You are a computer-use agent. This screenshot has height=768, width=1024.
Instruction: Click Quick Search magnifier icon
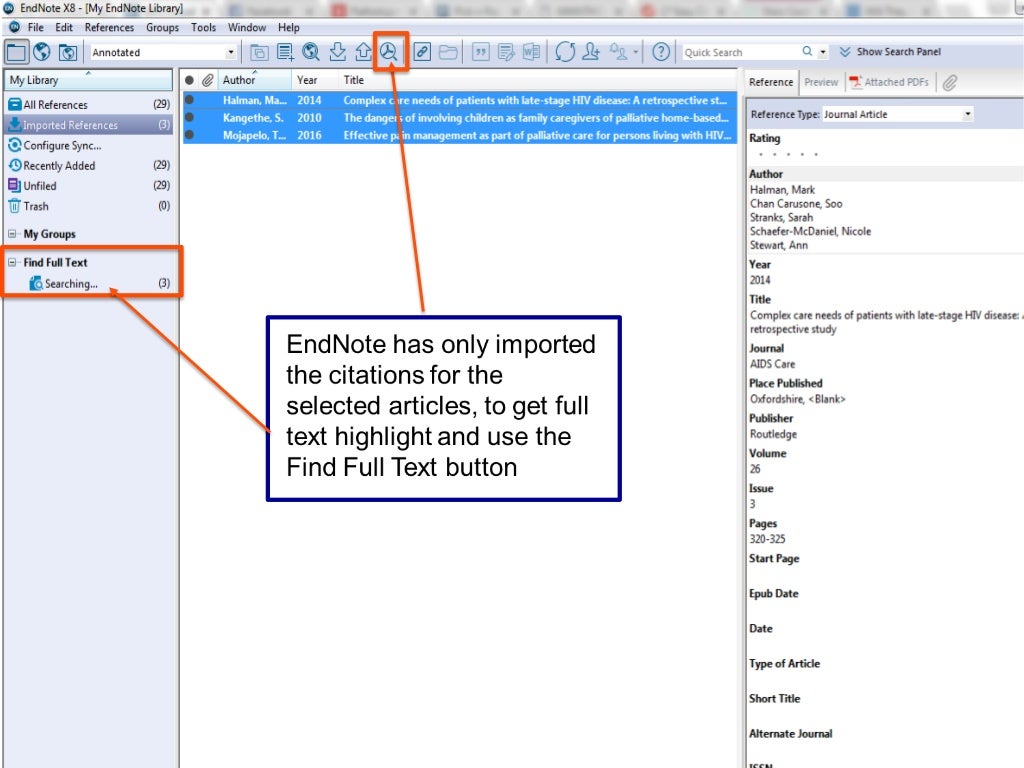[807, 51]
